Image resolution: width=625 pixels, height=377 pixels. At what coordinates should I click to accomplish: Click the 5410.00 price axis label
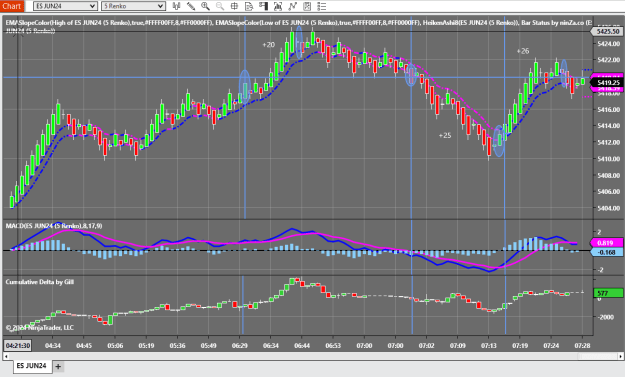[x=609, y=159]
